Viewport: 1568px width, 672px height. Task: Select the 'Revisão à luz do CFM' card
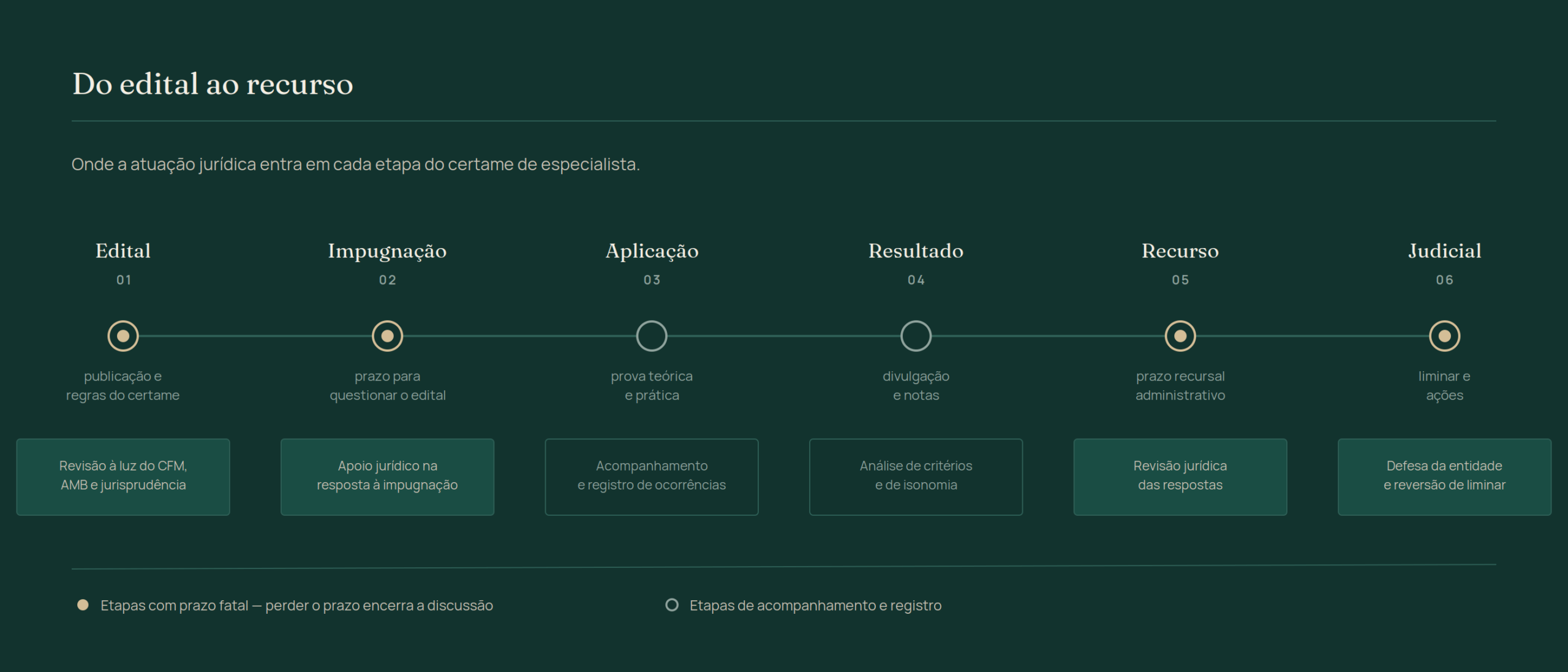(123, 477)
